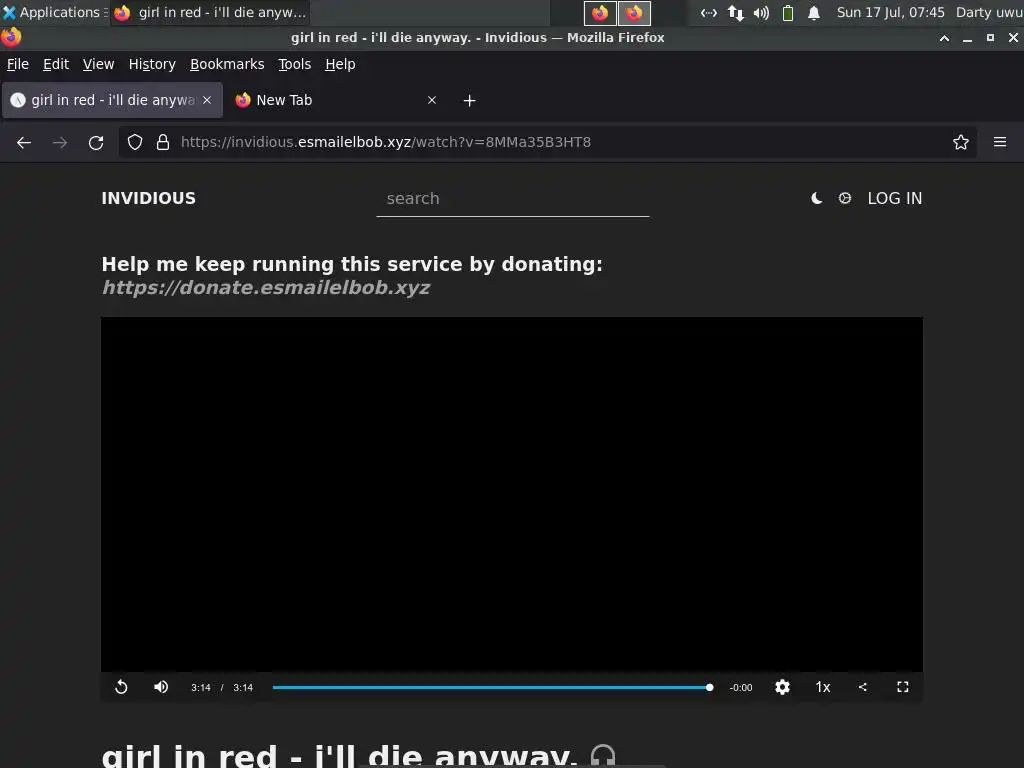Reload the current page
The width and height of the screenshot is (1024, 768).
point(96,142)
